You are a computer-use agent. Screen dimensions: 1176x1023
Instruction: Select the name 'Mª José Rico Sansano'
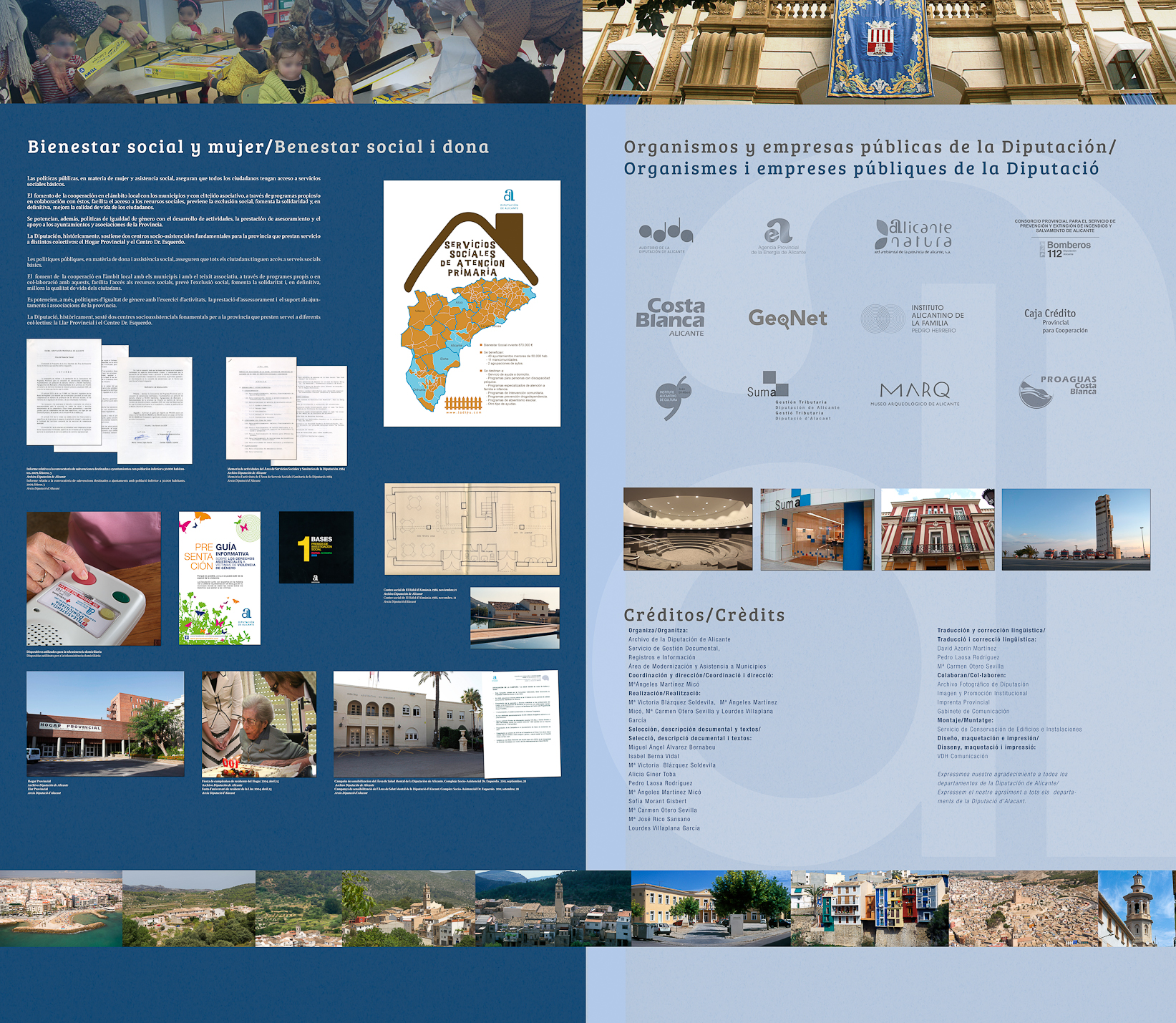[x=659, y=819]
